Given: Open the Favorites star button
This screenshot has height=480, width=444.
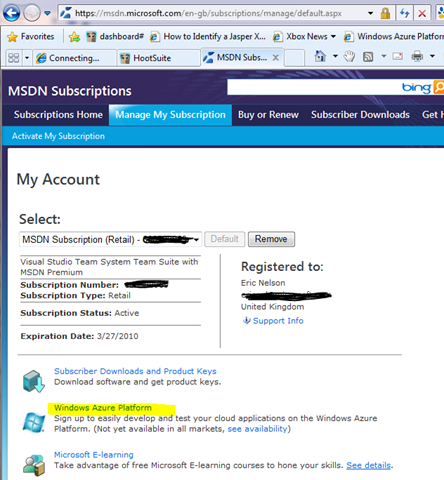Looking at the screenshot, I should (x=30, y=36).
